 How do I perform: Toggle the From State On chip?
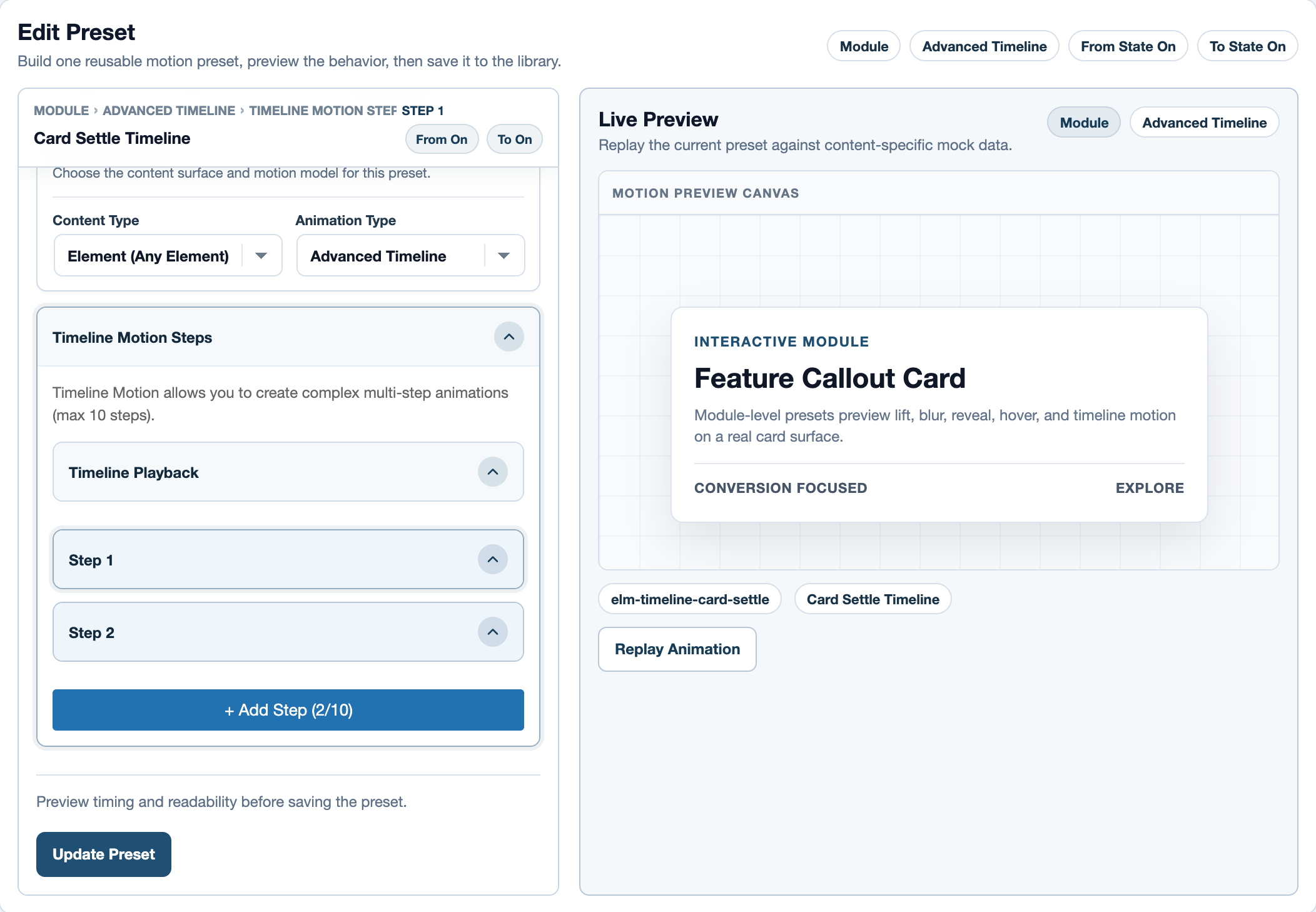click(1128, 46)
